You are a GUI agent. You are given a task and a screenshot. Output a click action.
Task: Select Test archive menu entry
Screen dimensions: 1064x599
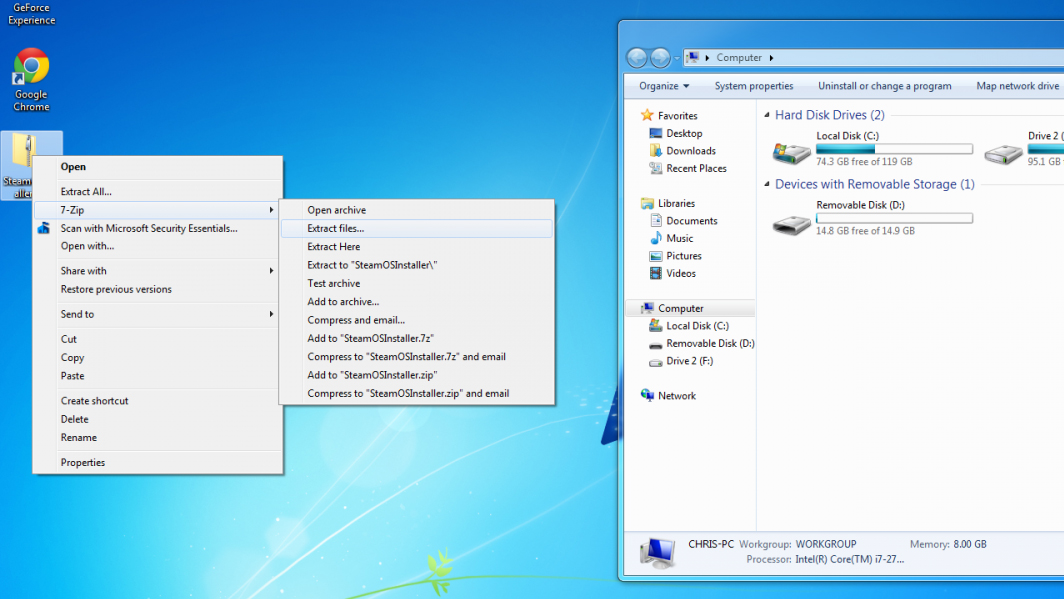[x=417, y=284]
